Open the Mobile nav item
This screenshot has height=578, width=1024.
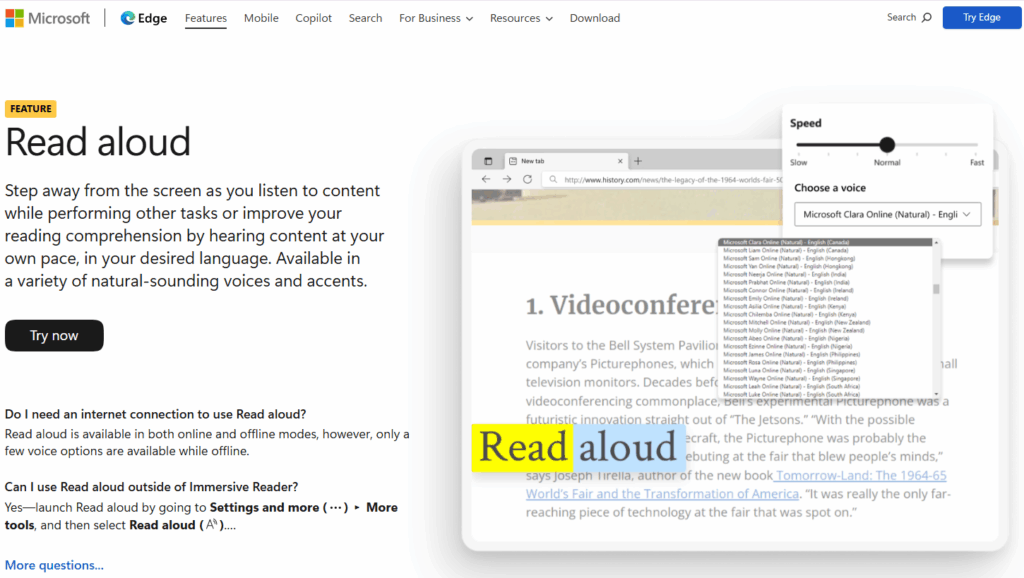(261, 18)
